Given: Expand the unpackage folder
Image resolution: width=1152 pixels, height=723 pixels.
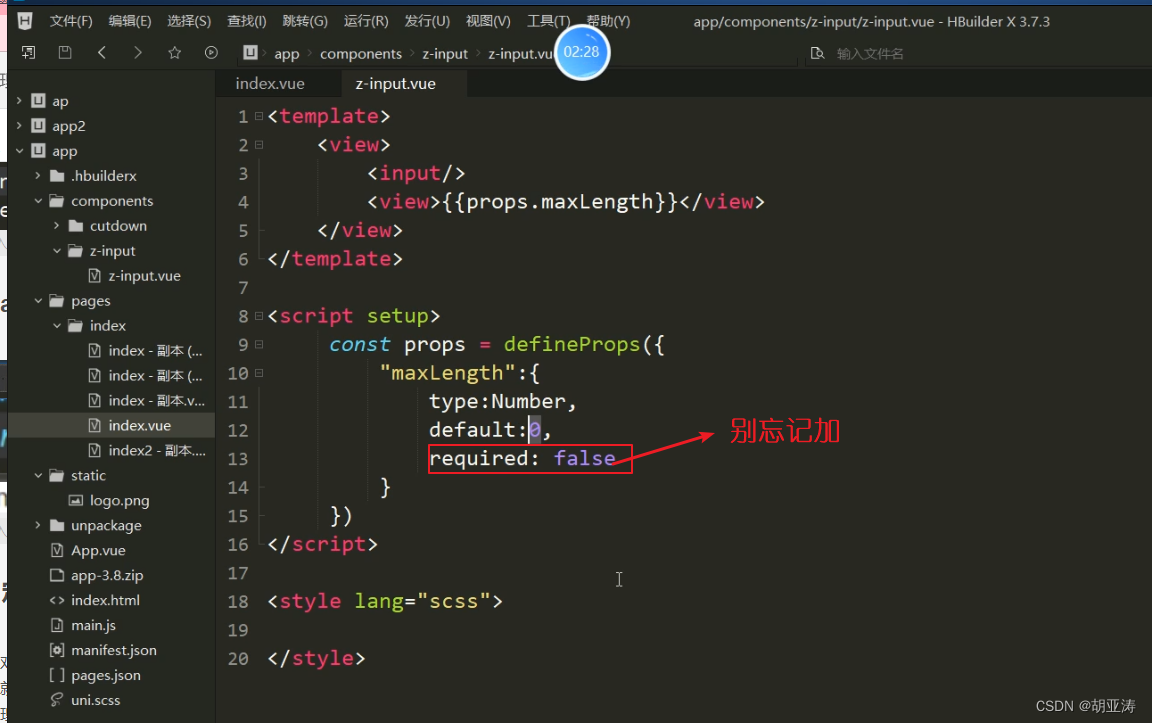Looking at the screenshot, I should [37, 525].
